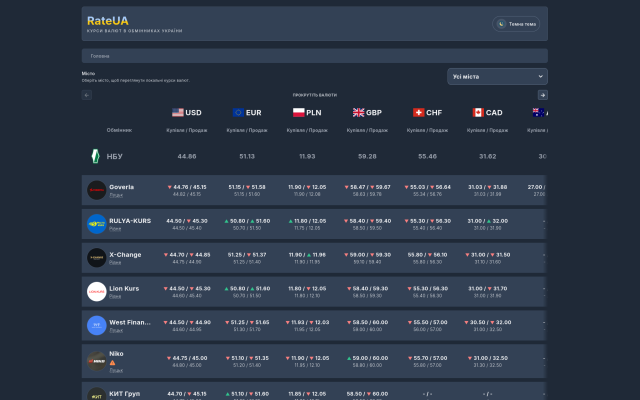Open the Головна navigation item

coord(100,56)
